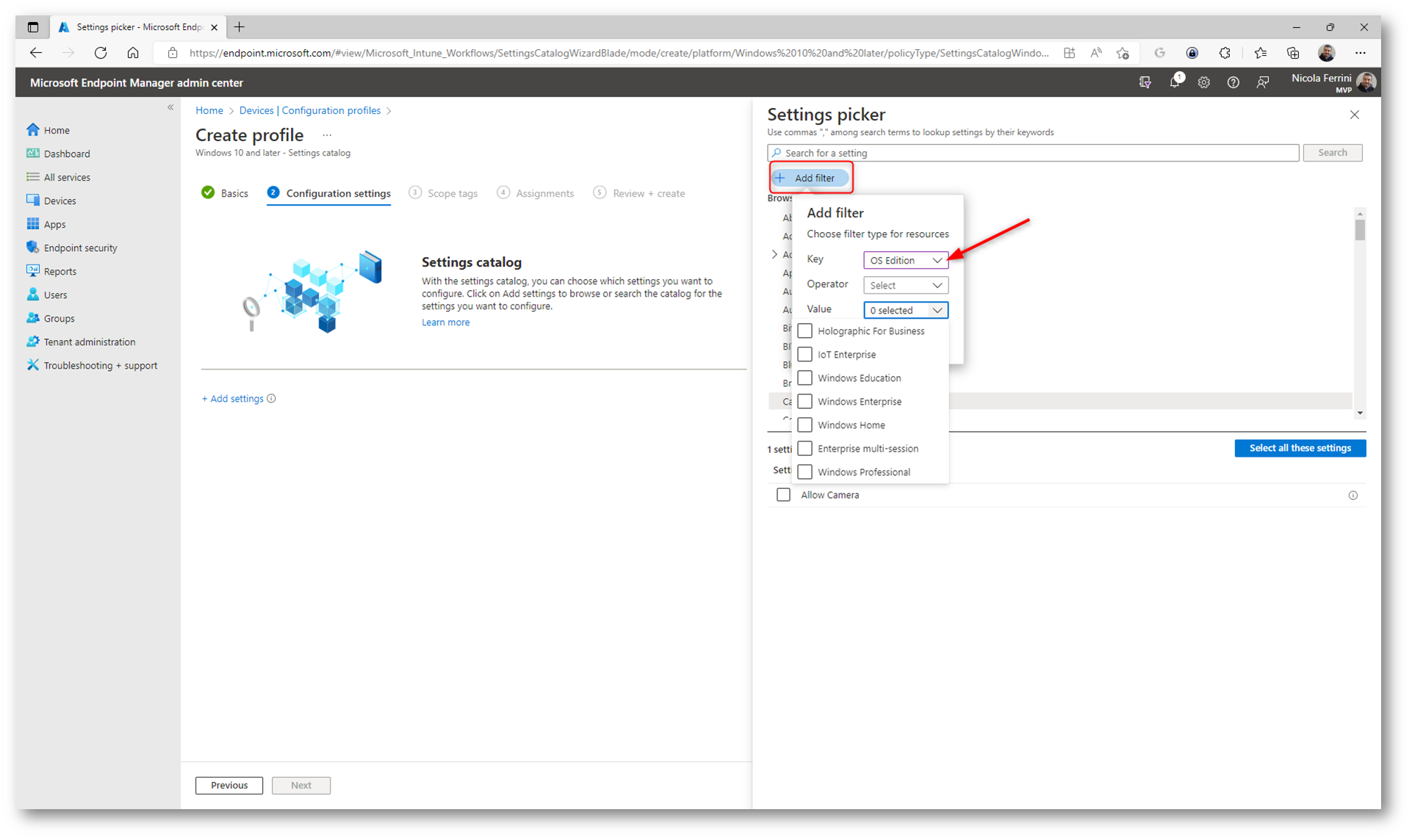Check Windows Enterprise option
Viewport: 1412px width, 840px height.
pos(805,402)
